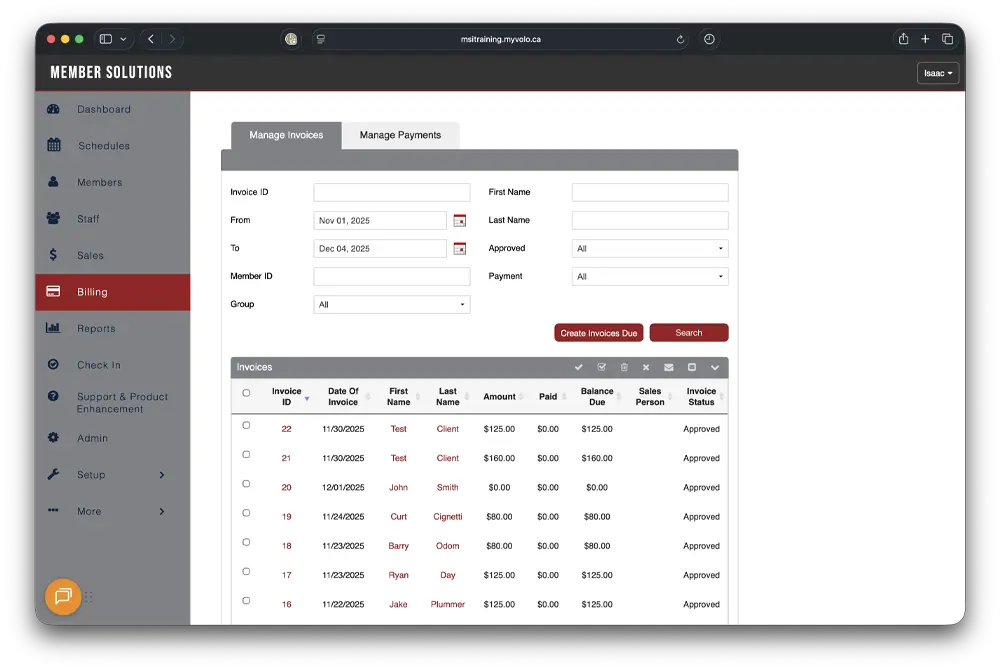Screen dimensions: 1000x670
Task: Click the Create Invoices Due button
Action: (598, 332)
